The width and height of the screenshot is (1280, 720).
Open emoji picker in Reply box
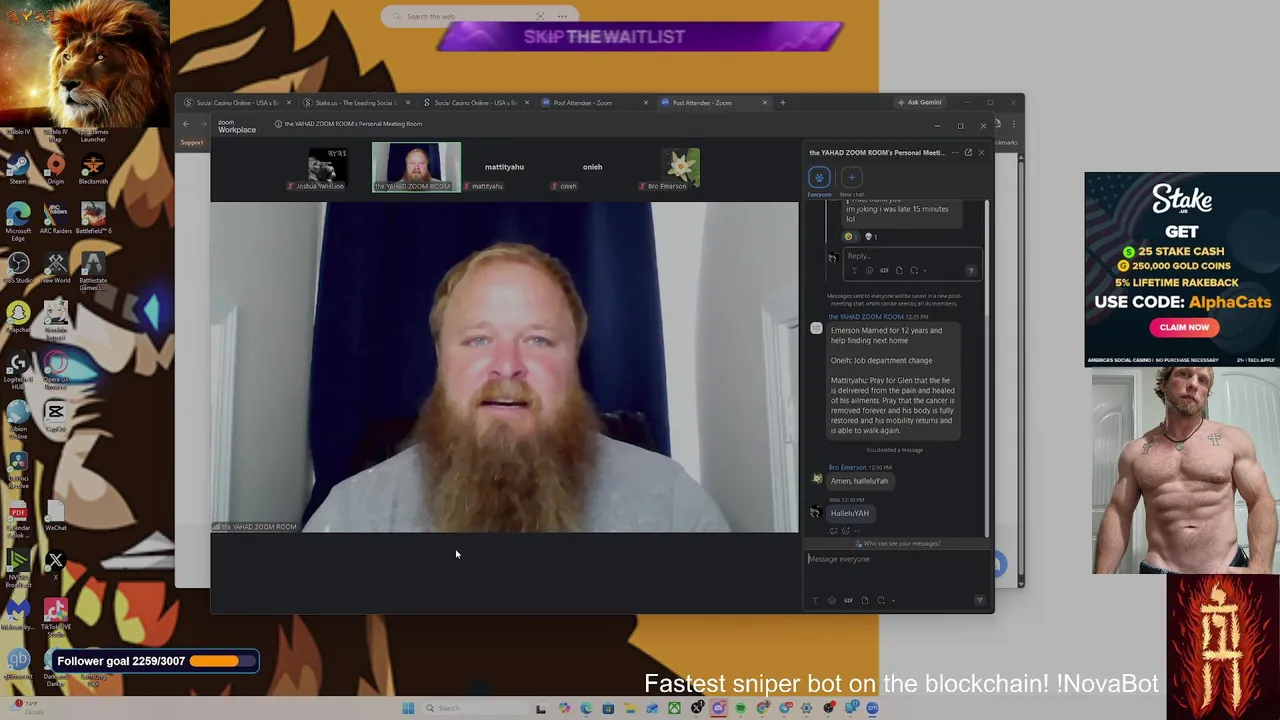[869, 270]
